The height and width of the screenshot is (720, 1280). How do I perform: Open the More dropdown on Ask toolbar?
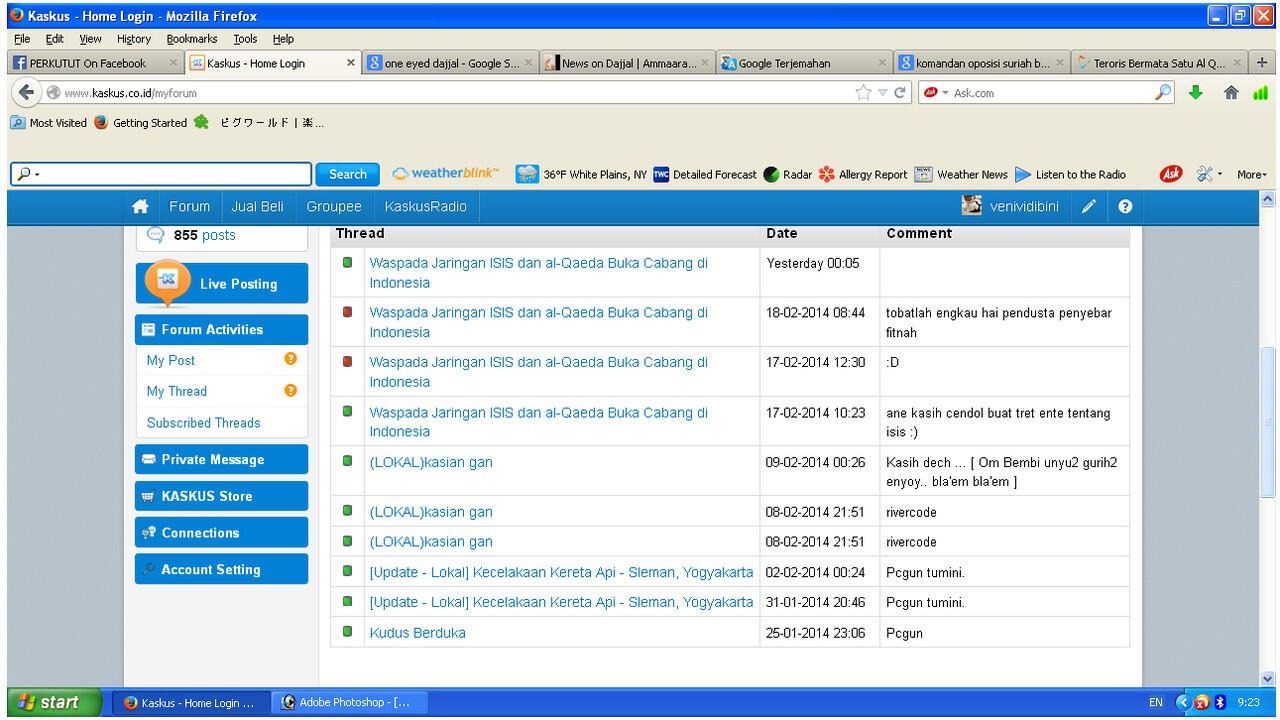[x=1252, y=174]
